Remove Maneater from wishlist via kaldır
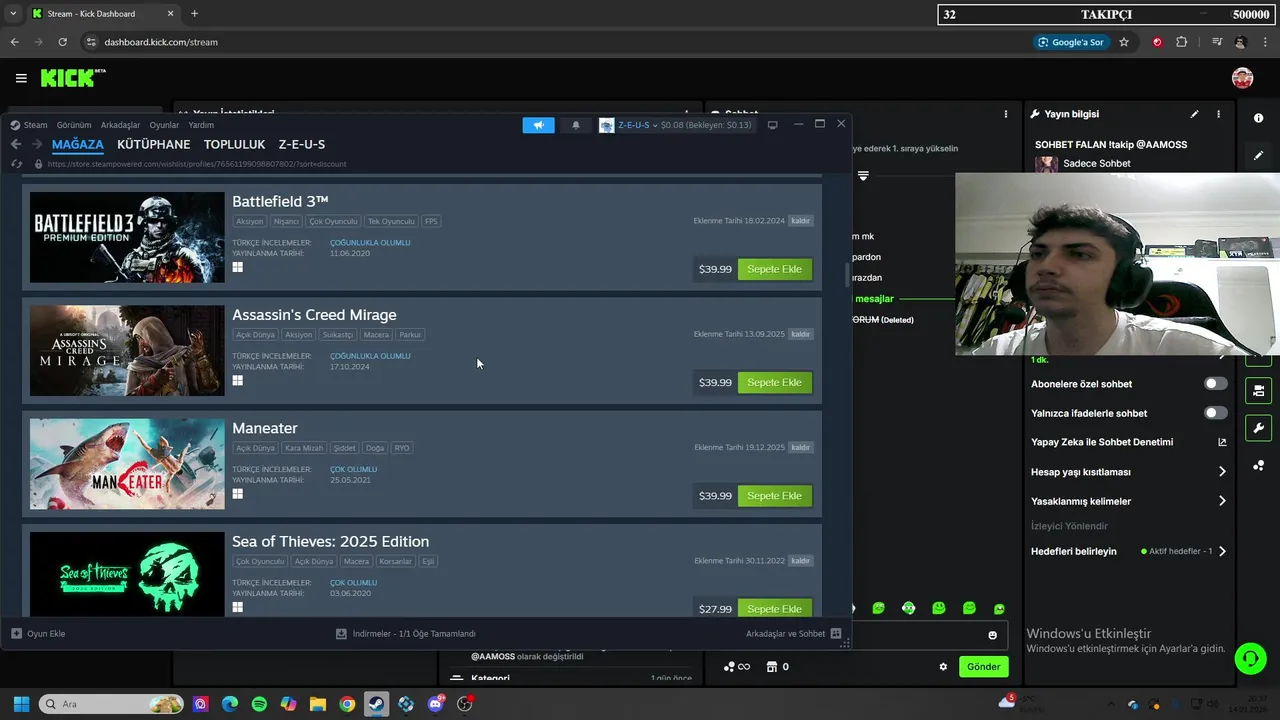Viewport: 1280px width, 720px height. click(x=800, y=447)
